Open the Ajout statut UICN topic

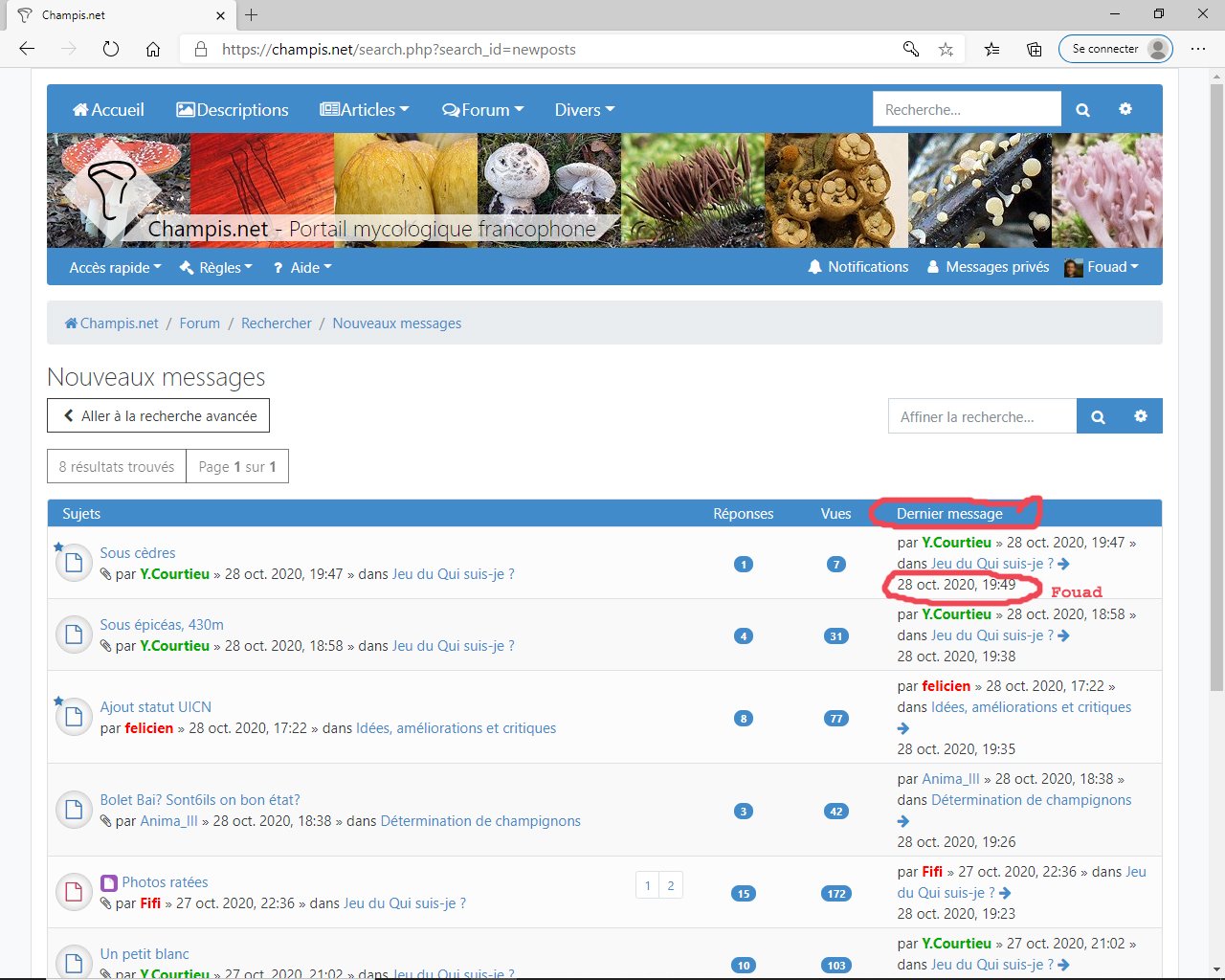(155, 707)
